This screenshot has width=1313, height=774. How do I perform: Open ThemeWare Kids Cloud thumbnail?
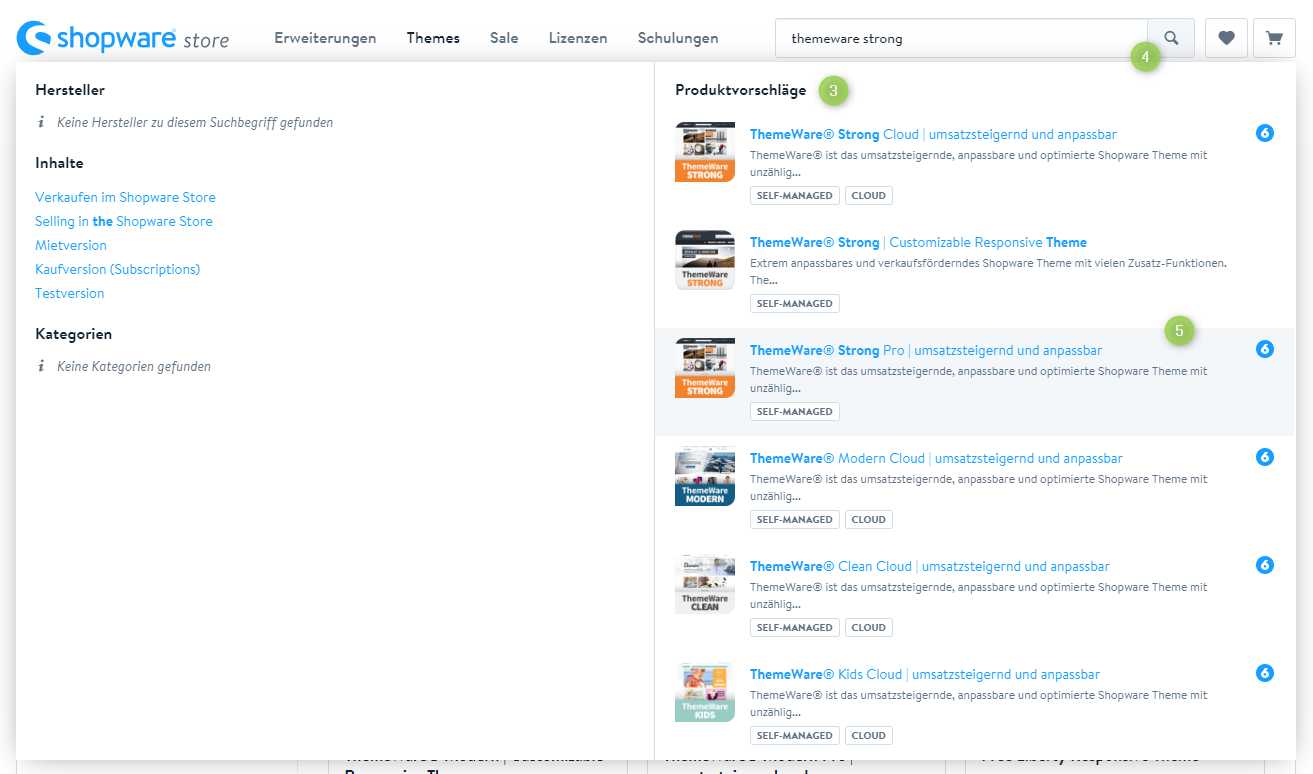(x=705, y=692)
